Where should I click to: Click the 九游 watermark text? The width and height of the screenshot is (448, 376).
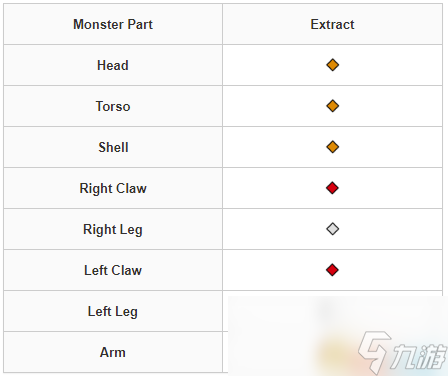419,357
